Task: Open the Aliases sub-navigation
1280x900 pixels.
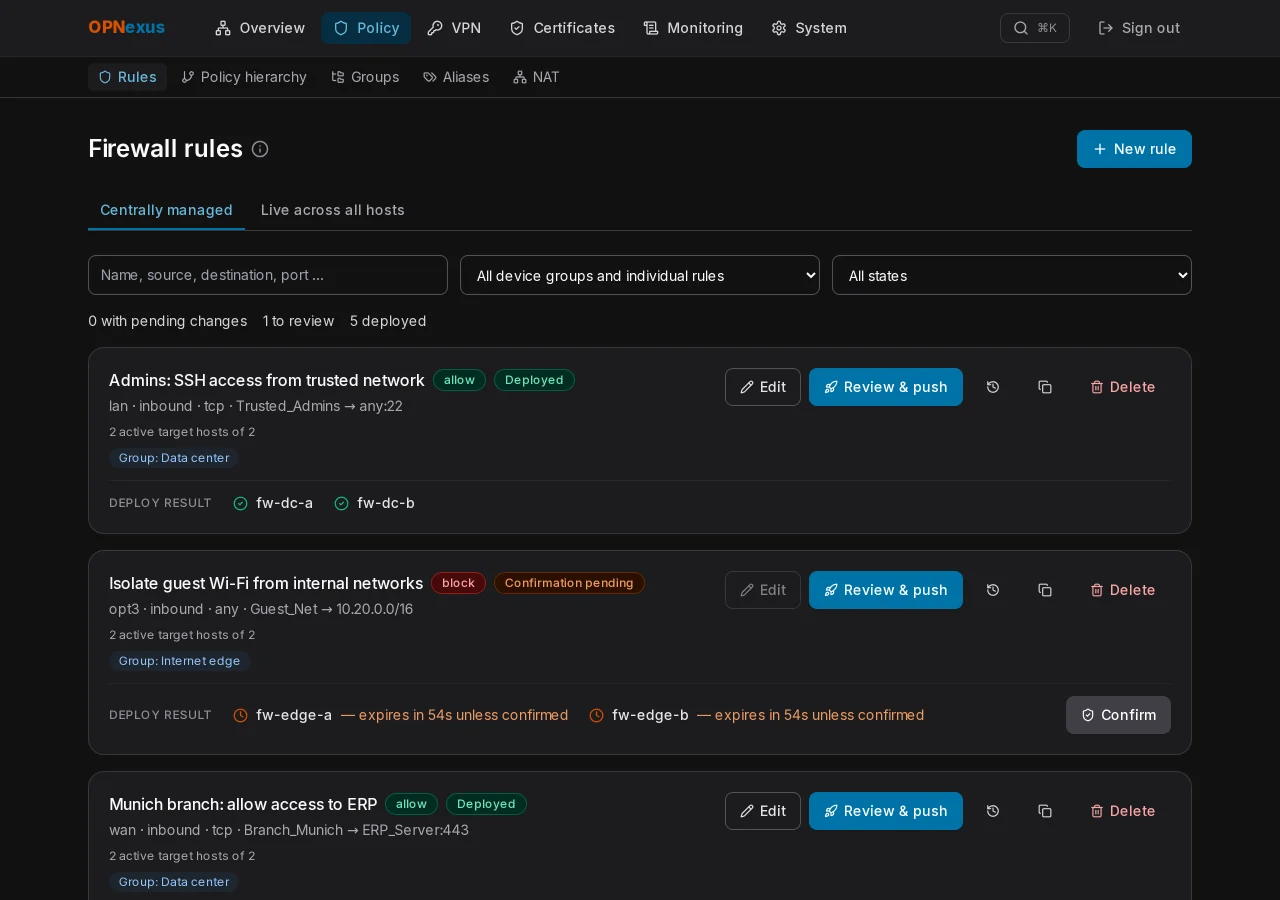Action: [x=456, y=77]
